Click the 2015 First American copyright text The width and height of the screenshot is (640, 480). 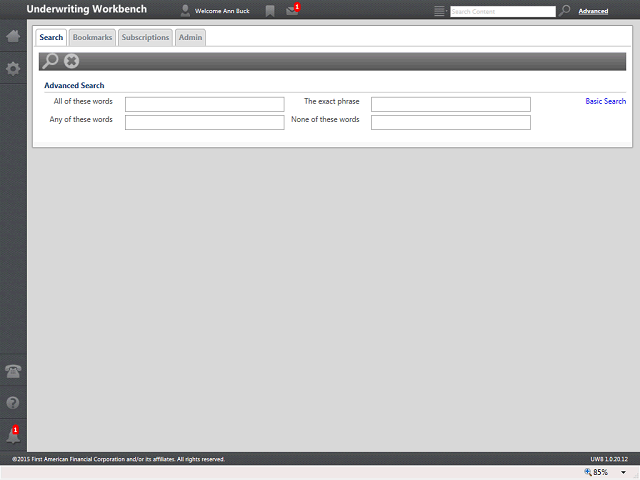pos(118,459)
